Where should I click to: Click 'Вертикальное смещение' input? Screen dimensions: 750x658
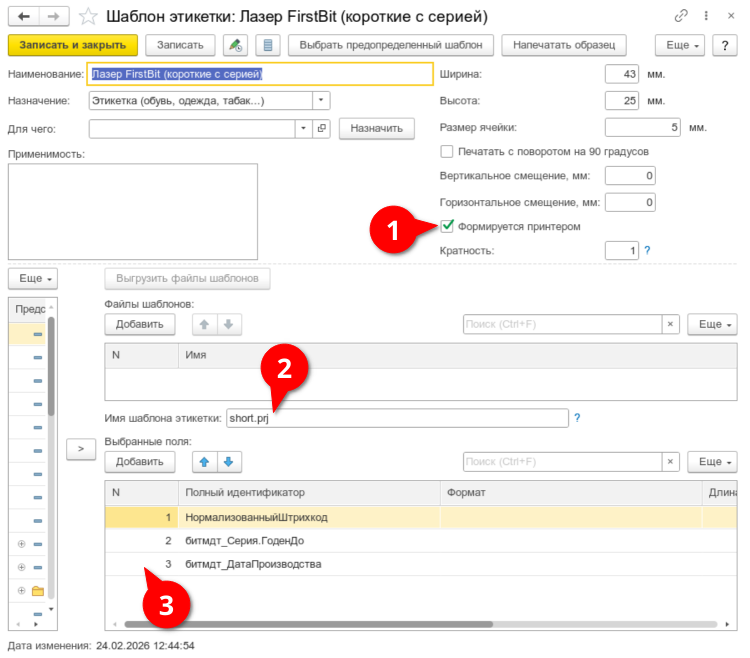pyautogui.click(x=630, y=175)
